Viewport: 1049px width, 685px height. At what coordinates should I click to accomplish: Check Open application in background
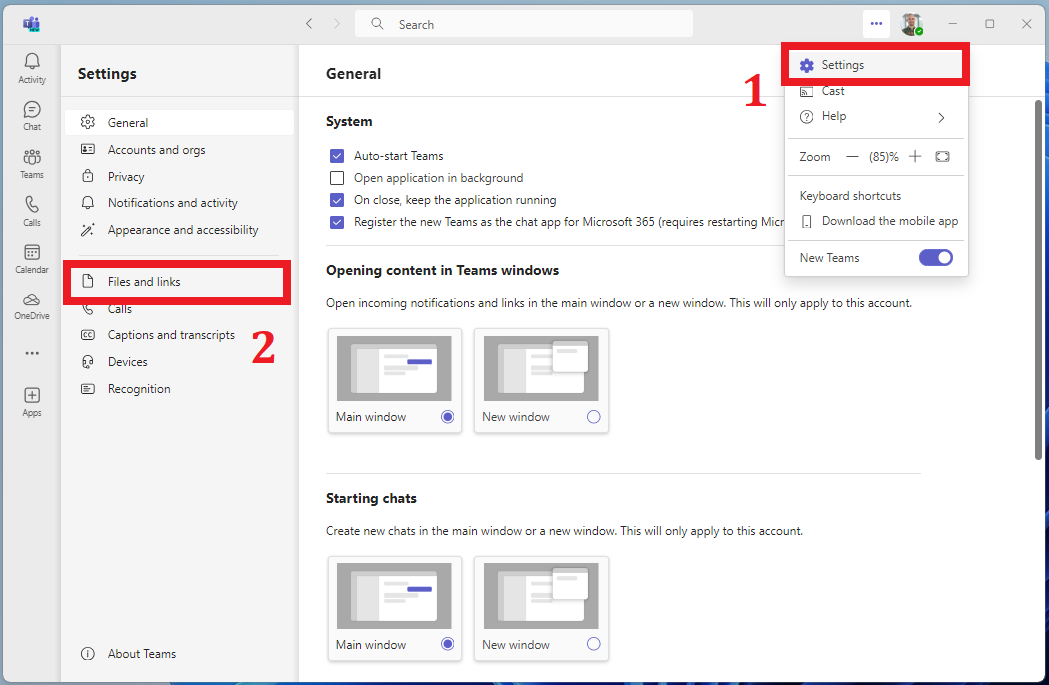pyautogui.click(x=337, y=178)
